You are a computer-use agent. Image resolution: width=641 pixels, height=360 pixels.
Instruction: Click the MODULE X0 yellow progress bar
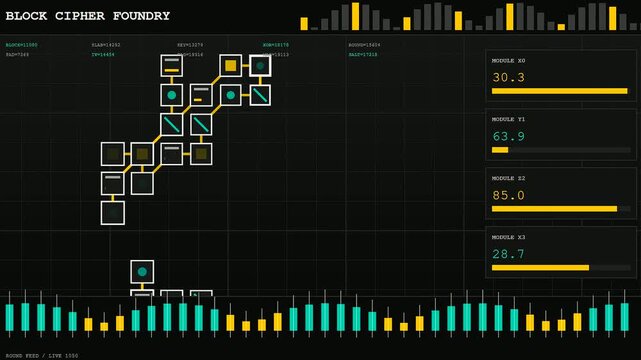[560, 91]
